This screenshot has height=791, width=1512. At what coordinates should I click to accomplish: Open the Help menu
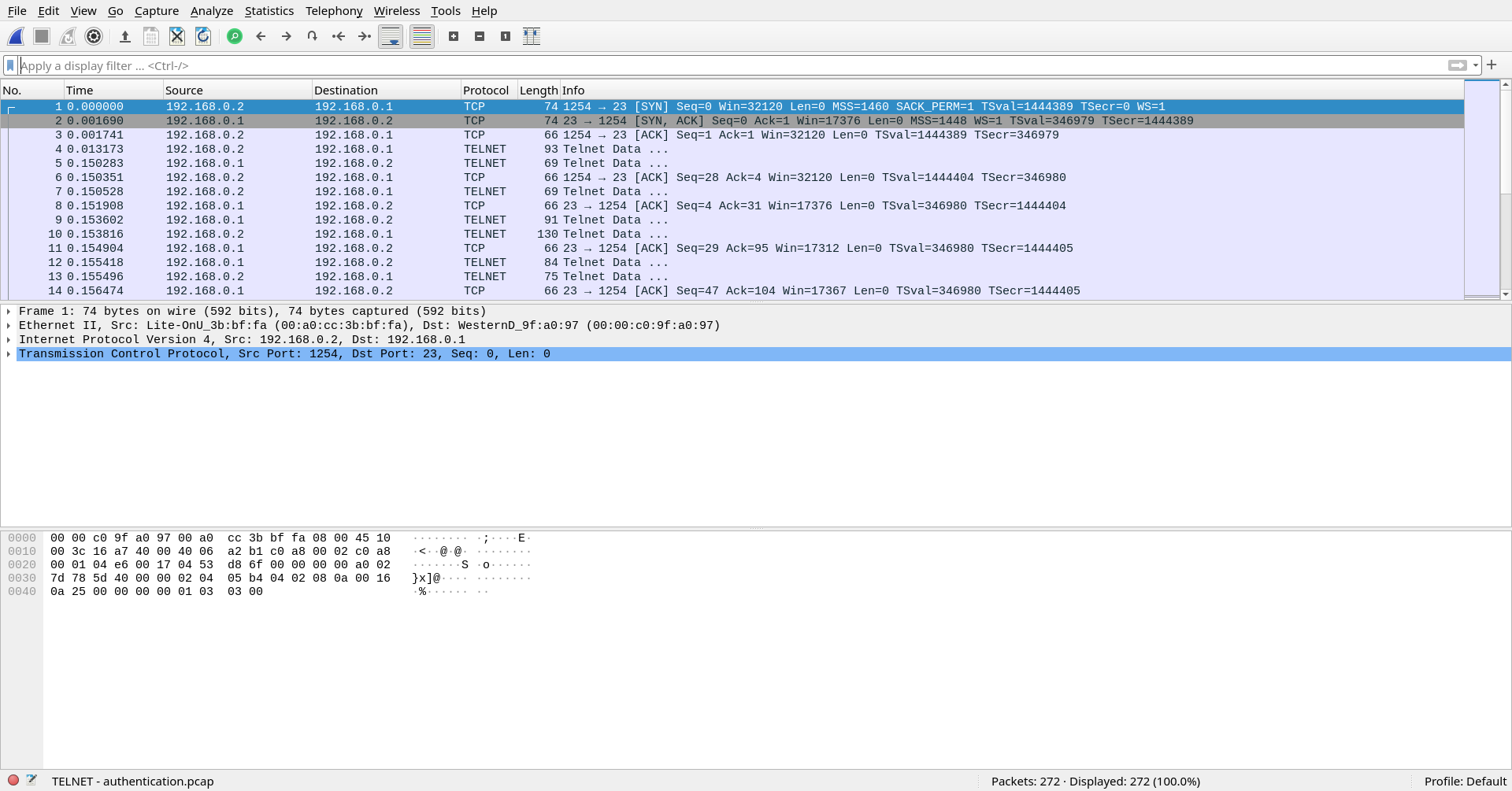pos(484,11)
